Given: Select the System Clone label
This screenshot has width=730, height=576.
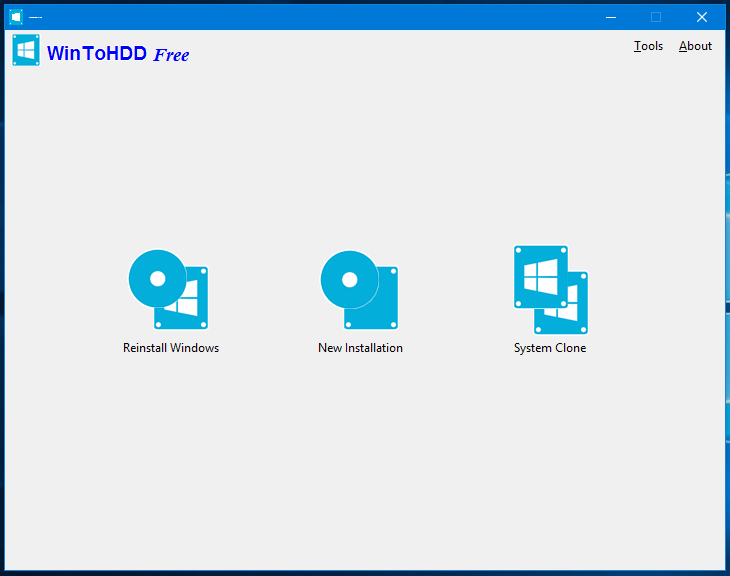Looking at the screenshot, I should pos(550,348).
